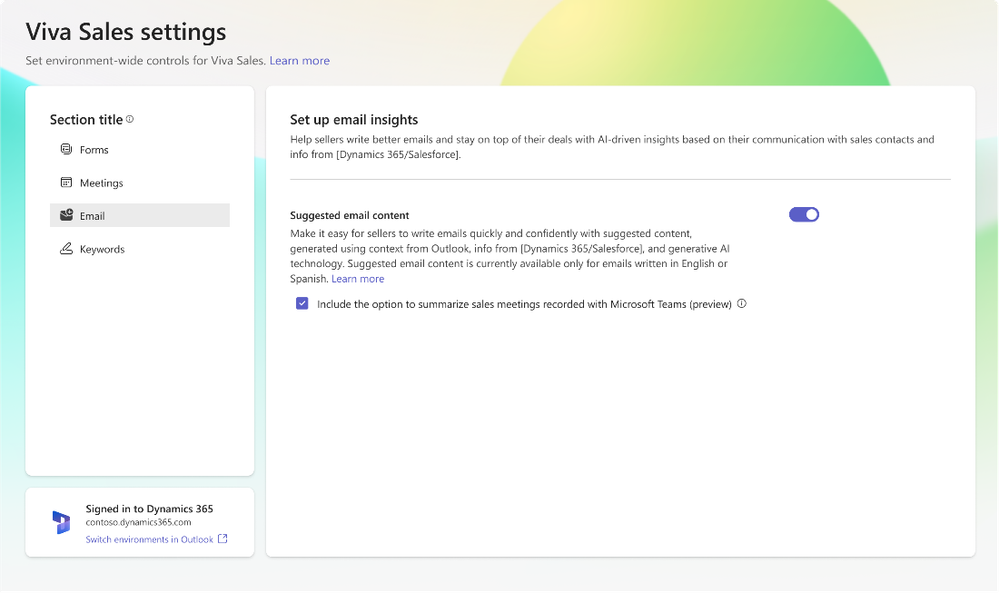Click the Viva Sales settings heading
Viewport: 999px width, 593px height.
pos(126,32)
